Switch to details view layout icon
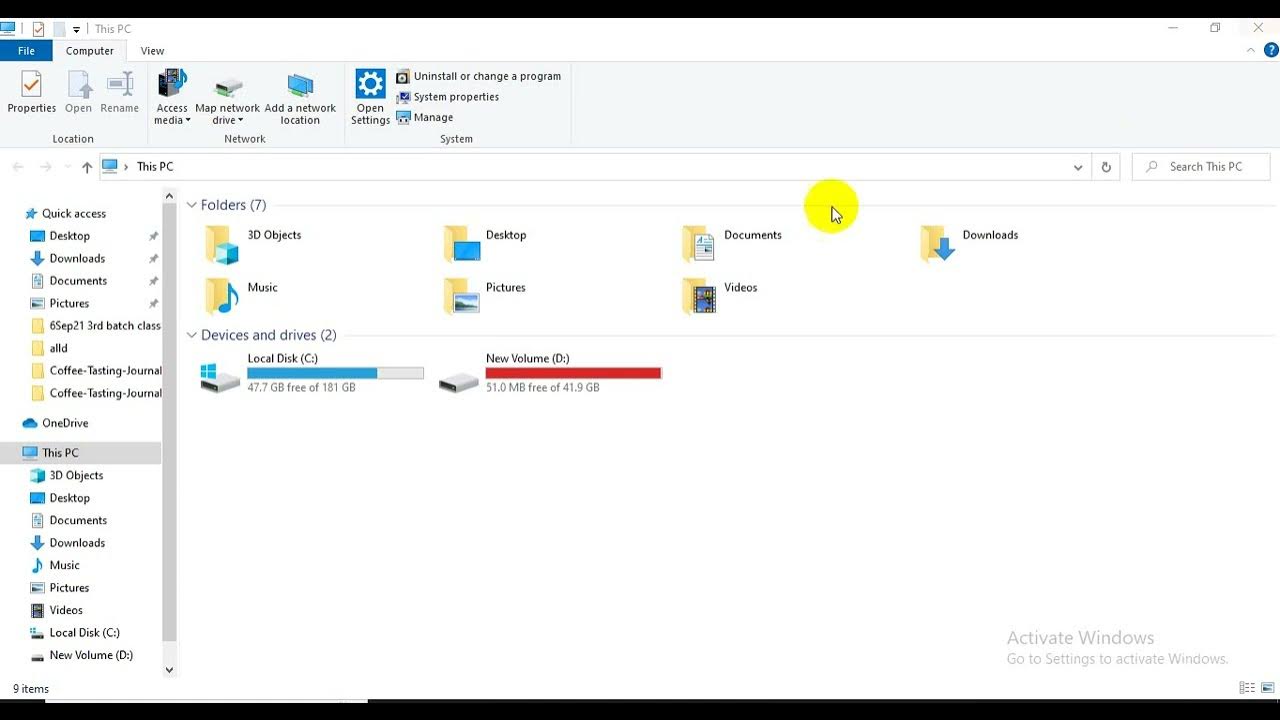Screen dimensions: 1280x720 pyautogui.click(x=1247, y=688)
